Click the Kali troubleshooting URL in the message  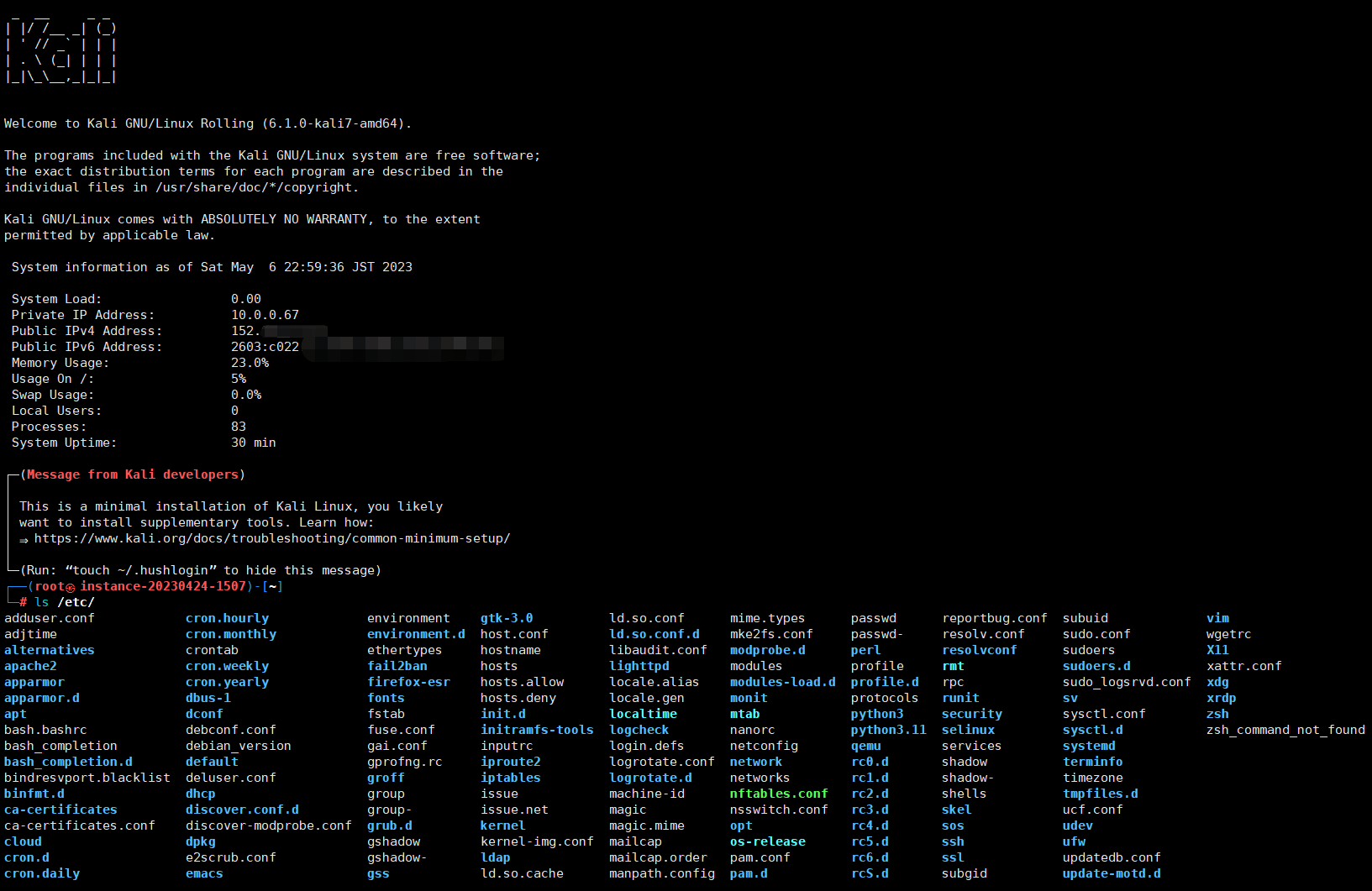point(272,538)
